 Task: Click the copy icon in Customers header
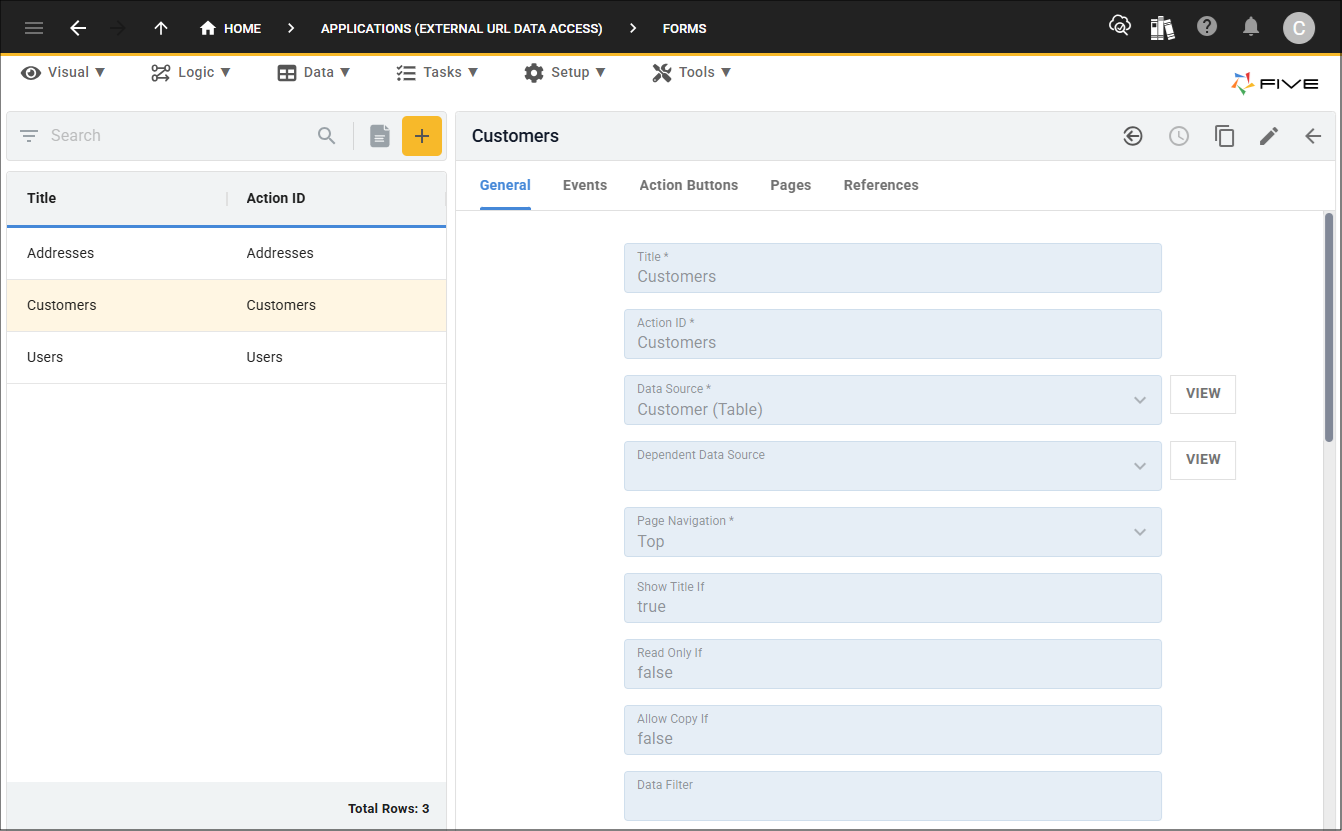(x=1224, y=136)
